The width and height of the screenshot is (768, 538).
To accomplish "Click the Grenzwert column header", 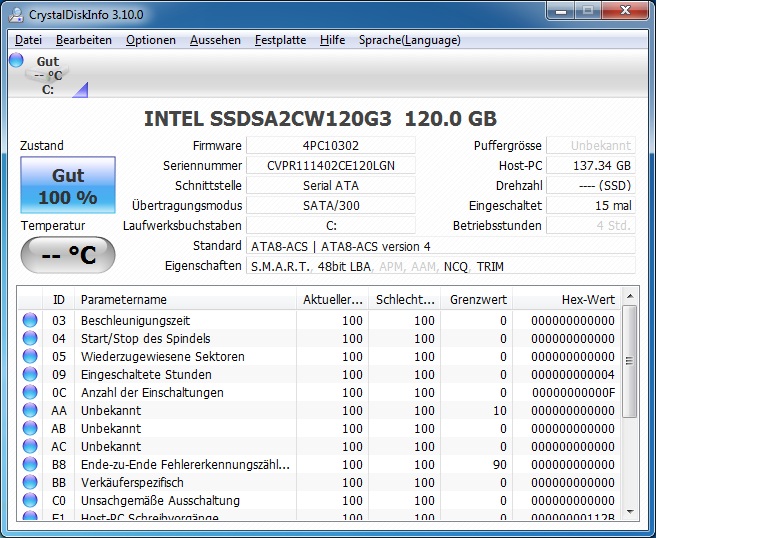I will [477, 299].
